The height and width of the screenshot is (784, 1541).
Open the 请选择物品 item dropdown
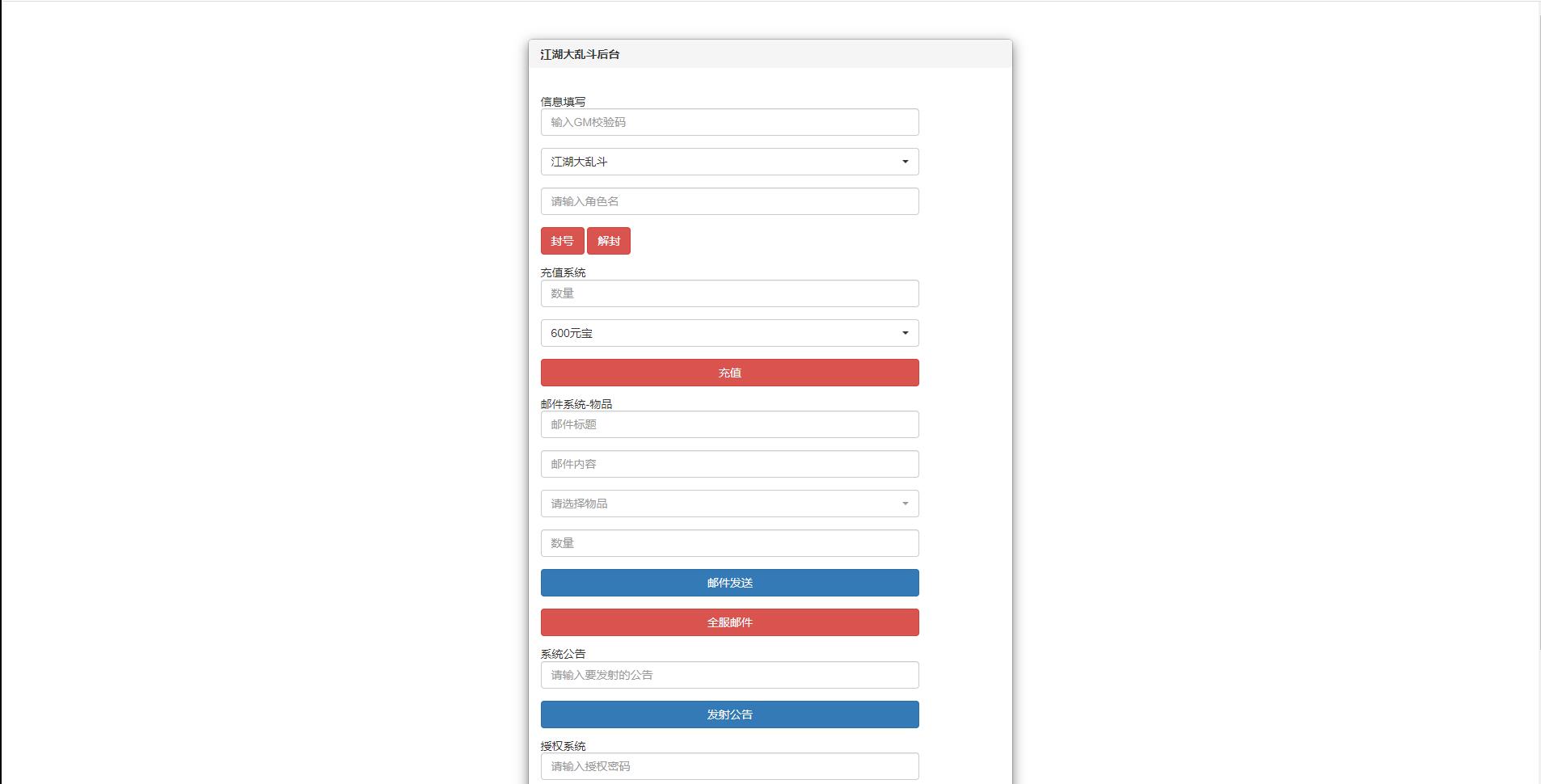tap(729, 504)
